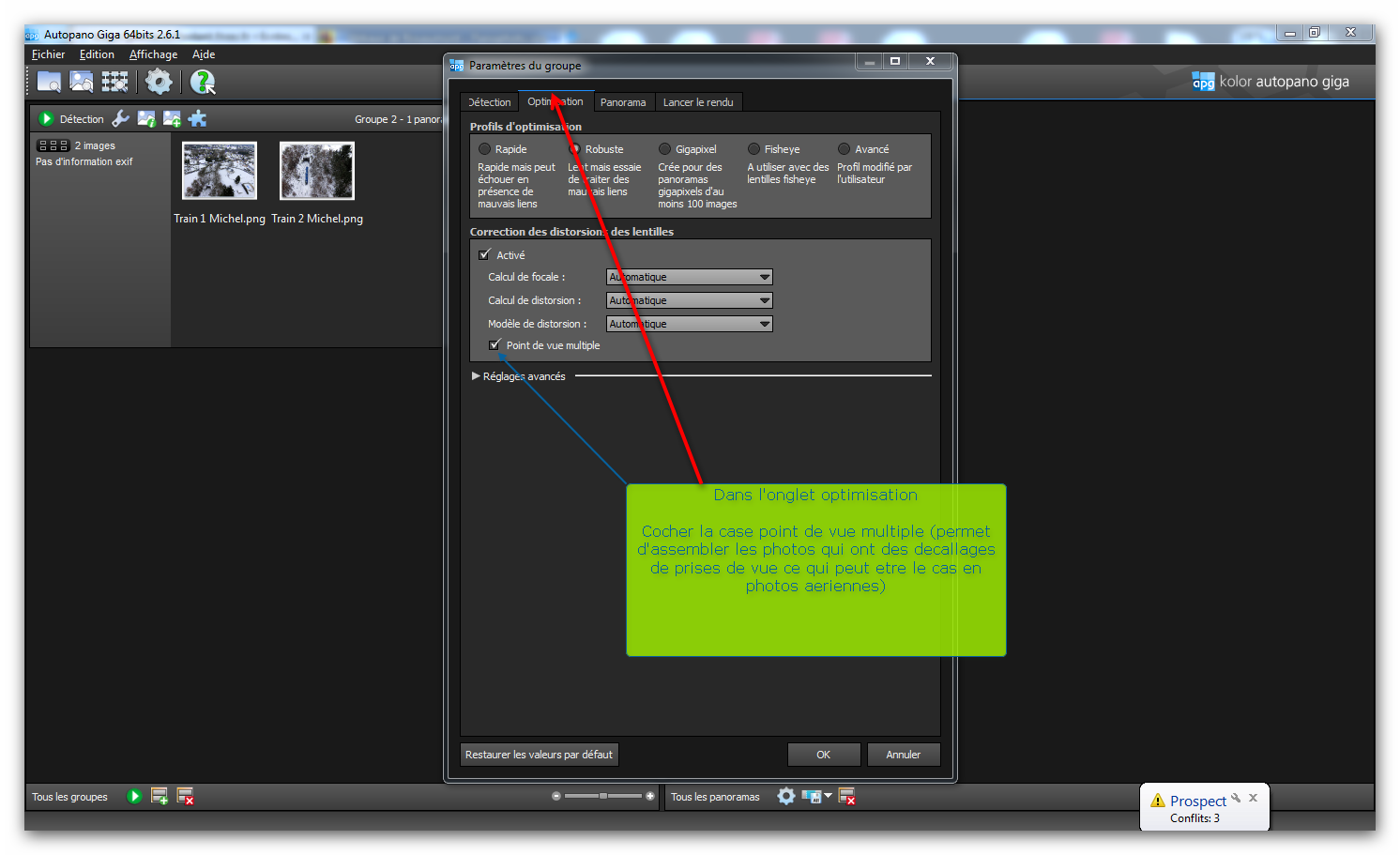Toggle the Activé lens correction checkbox
This screenshot has height=855, width=1400.
484,254
